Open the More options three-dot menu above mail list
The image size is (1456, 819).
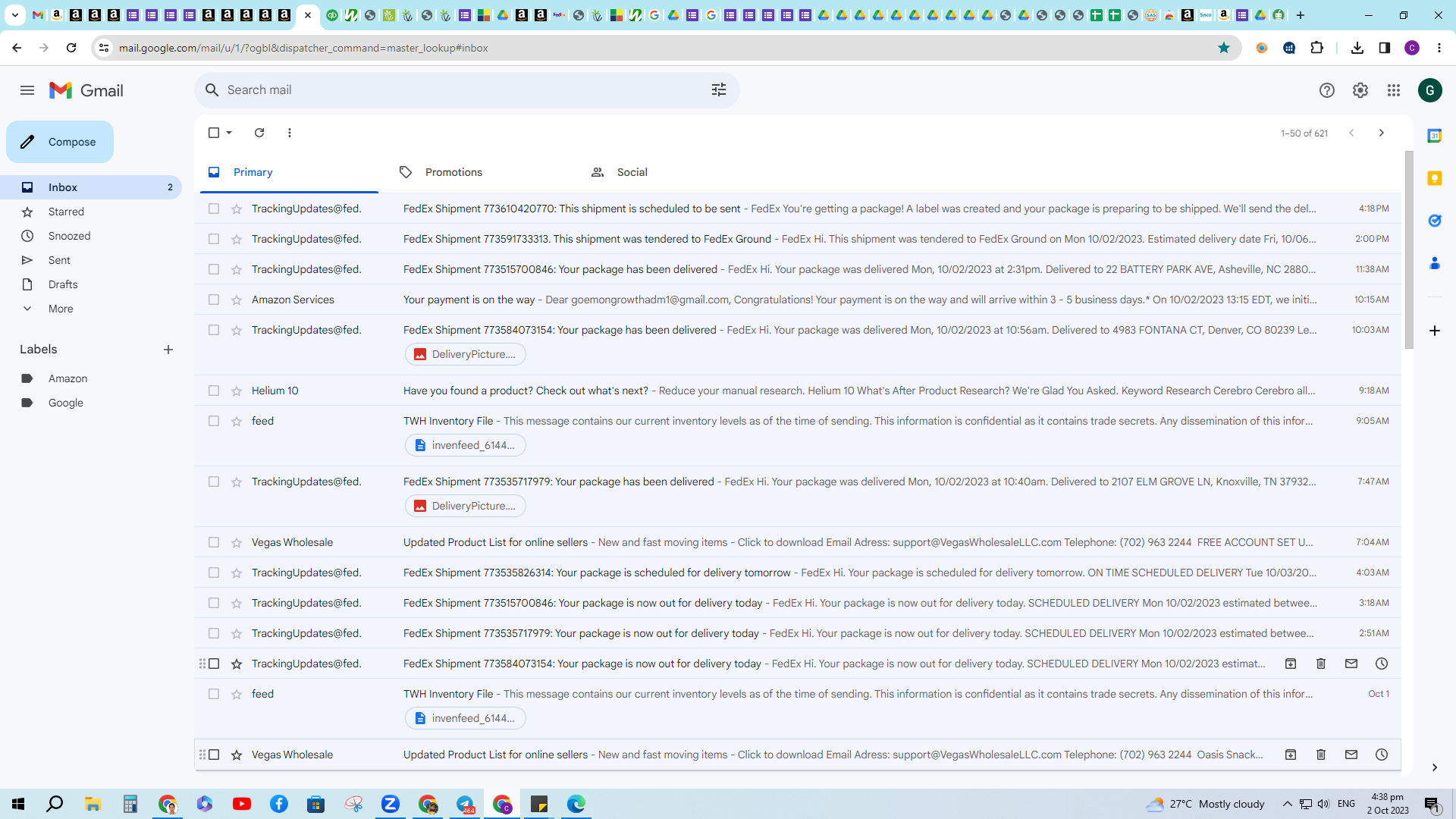point(290,133)
